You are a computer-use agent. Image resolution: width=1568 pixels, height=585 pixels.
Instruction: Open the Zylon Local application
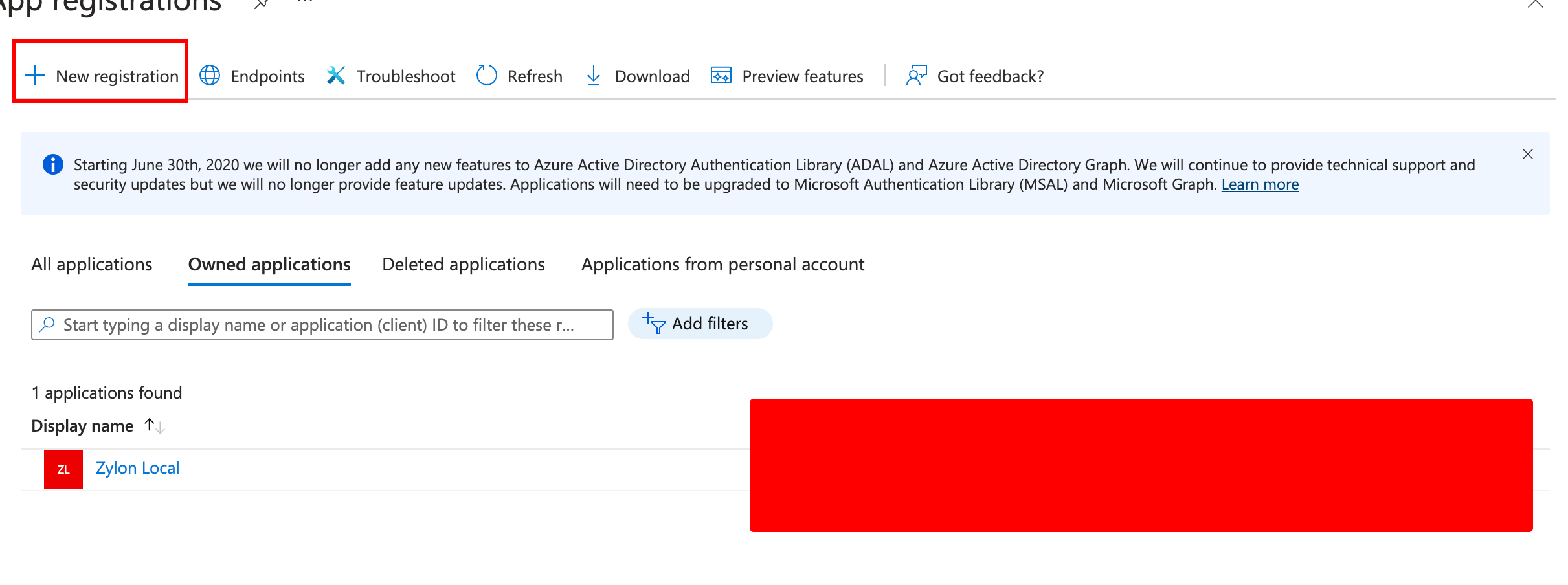(x=137, y=468)
